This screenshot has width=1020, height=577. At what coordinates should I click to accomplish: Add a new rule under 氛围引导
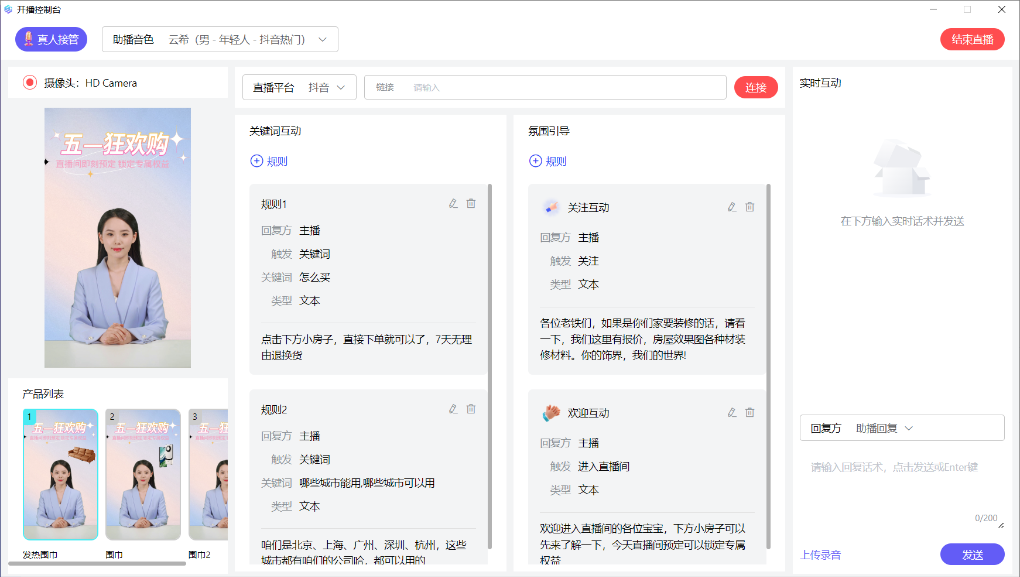pos(548,161)
